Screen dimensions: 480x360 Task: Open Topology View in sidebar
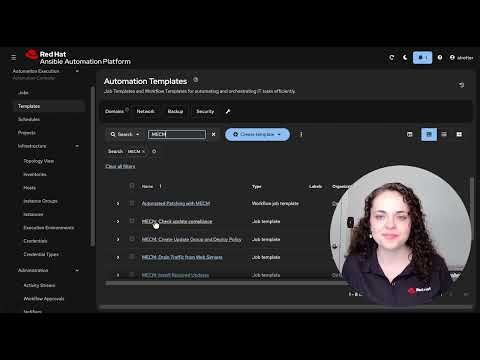pyautogui.click(x=39, y=161)
